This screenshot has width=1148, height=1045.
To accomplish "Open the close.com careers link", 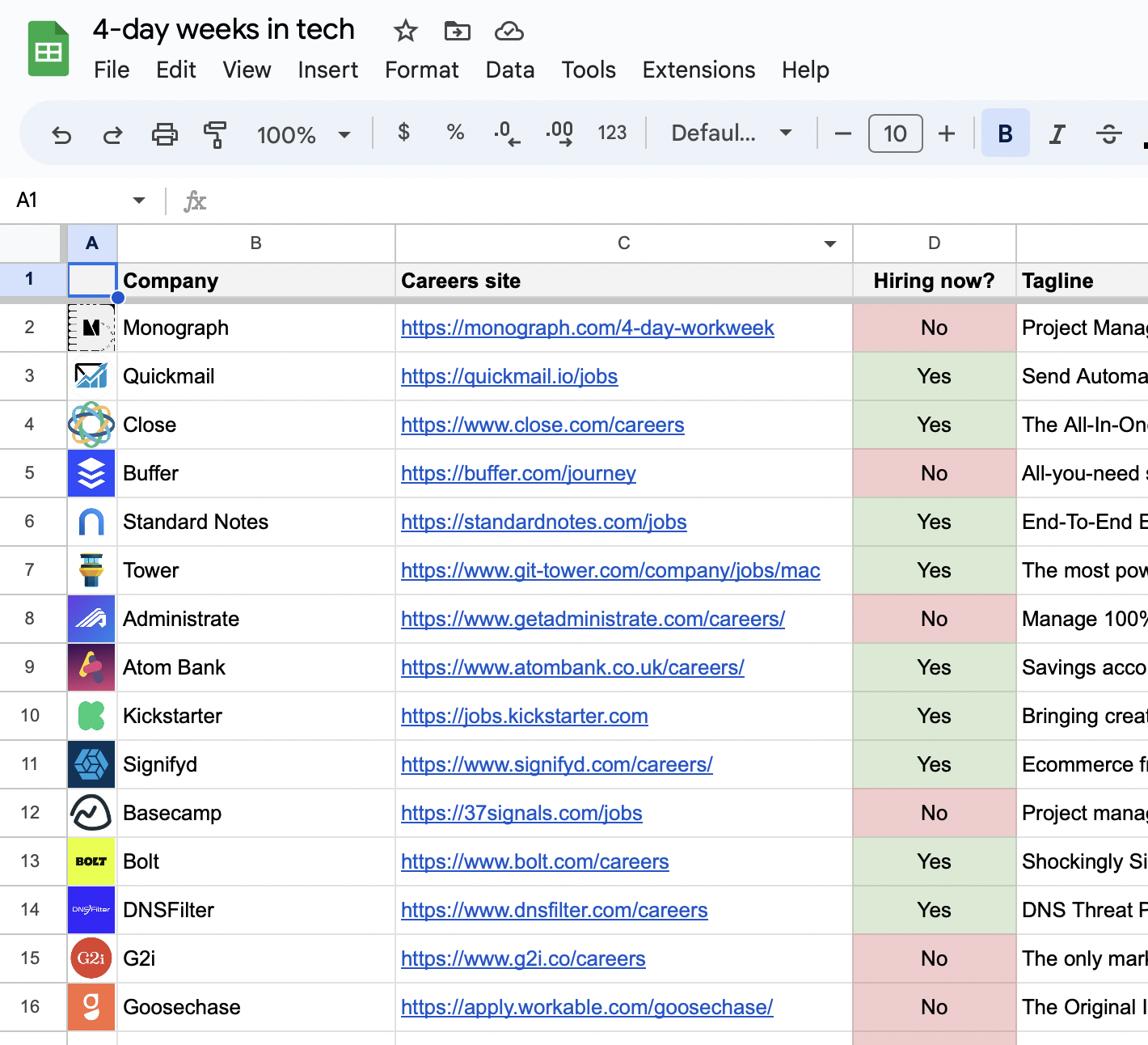I will (x=542, y=425).
